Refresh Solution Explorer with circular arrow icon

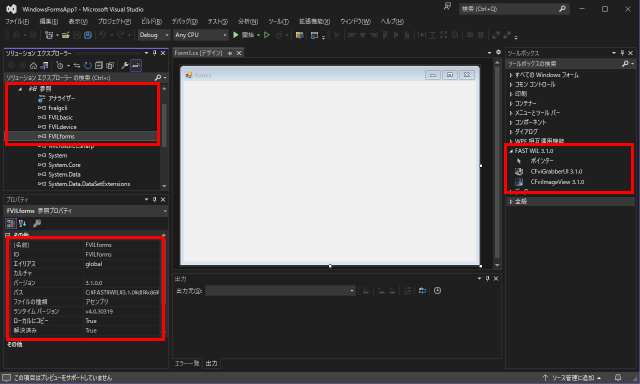coord(88,65)
